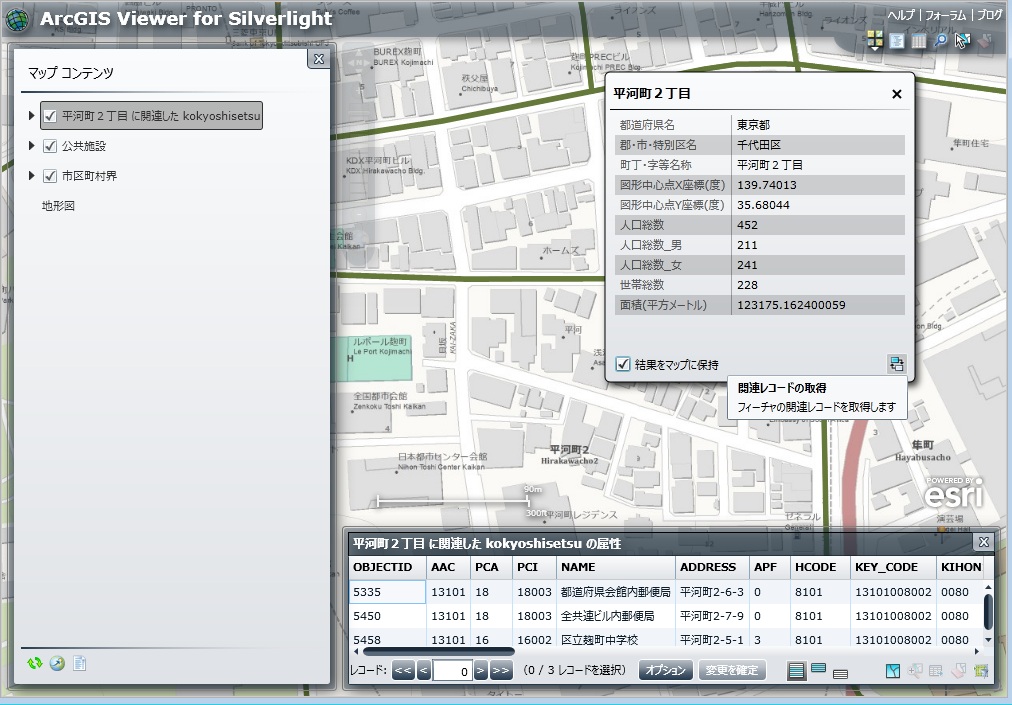This screenshot has width=1012, height=705.
Task: Open the attribute table toolbar icon
Action: (x=918, y=41)
